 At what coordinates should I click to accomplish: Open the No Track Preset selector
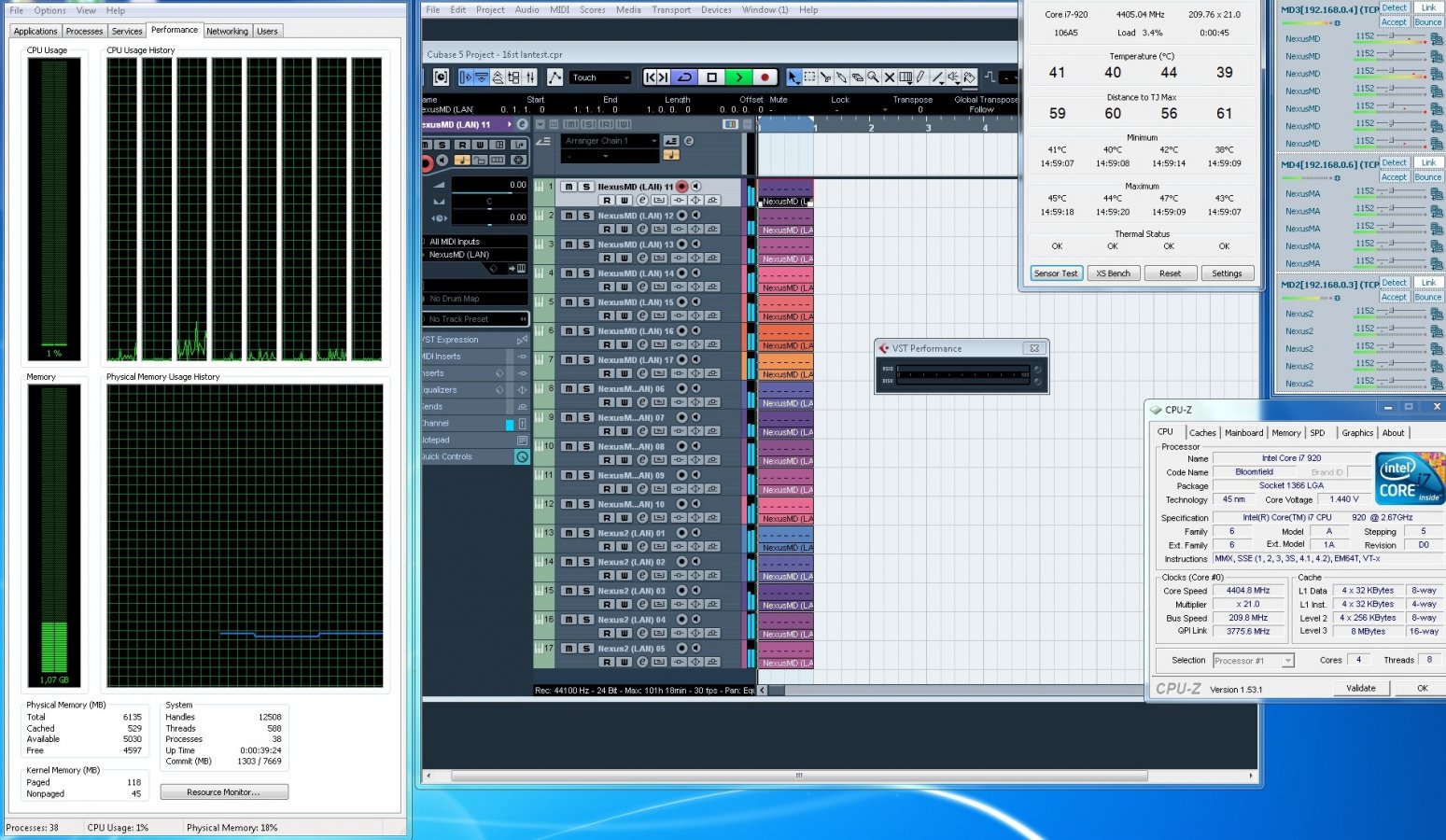coord(474,319)
